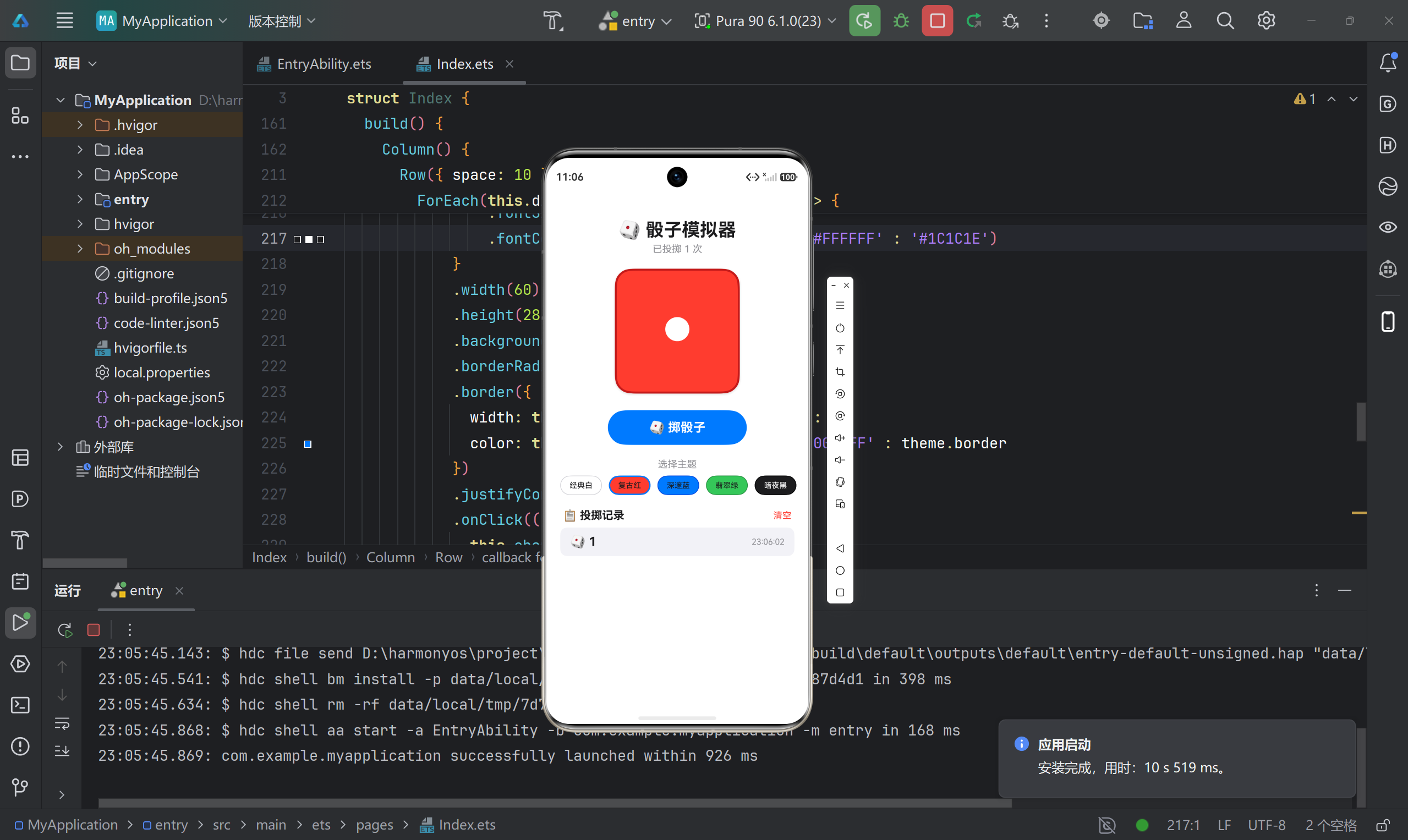The height and width of the screenshot is (840, 1408).
Task: Click the build() breadcrumb
Action: 326,558
